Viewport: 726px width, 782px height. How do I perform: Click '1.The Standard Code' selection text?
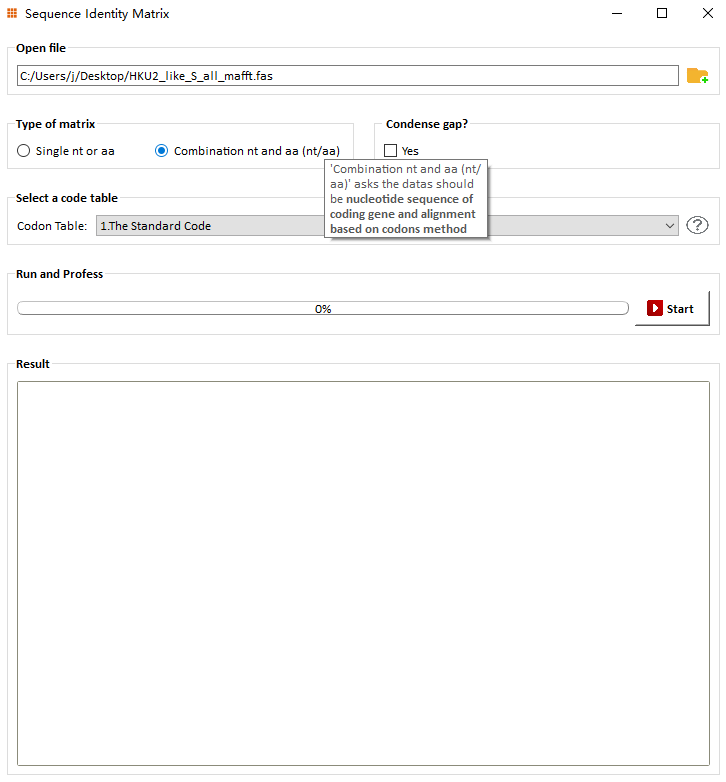[x=156, y=226]
